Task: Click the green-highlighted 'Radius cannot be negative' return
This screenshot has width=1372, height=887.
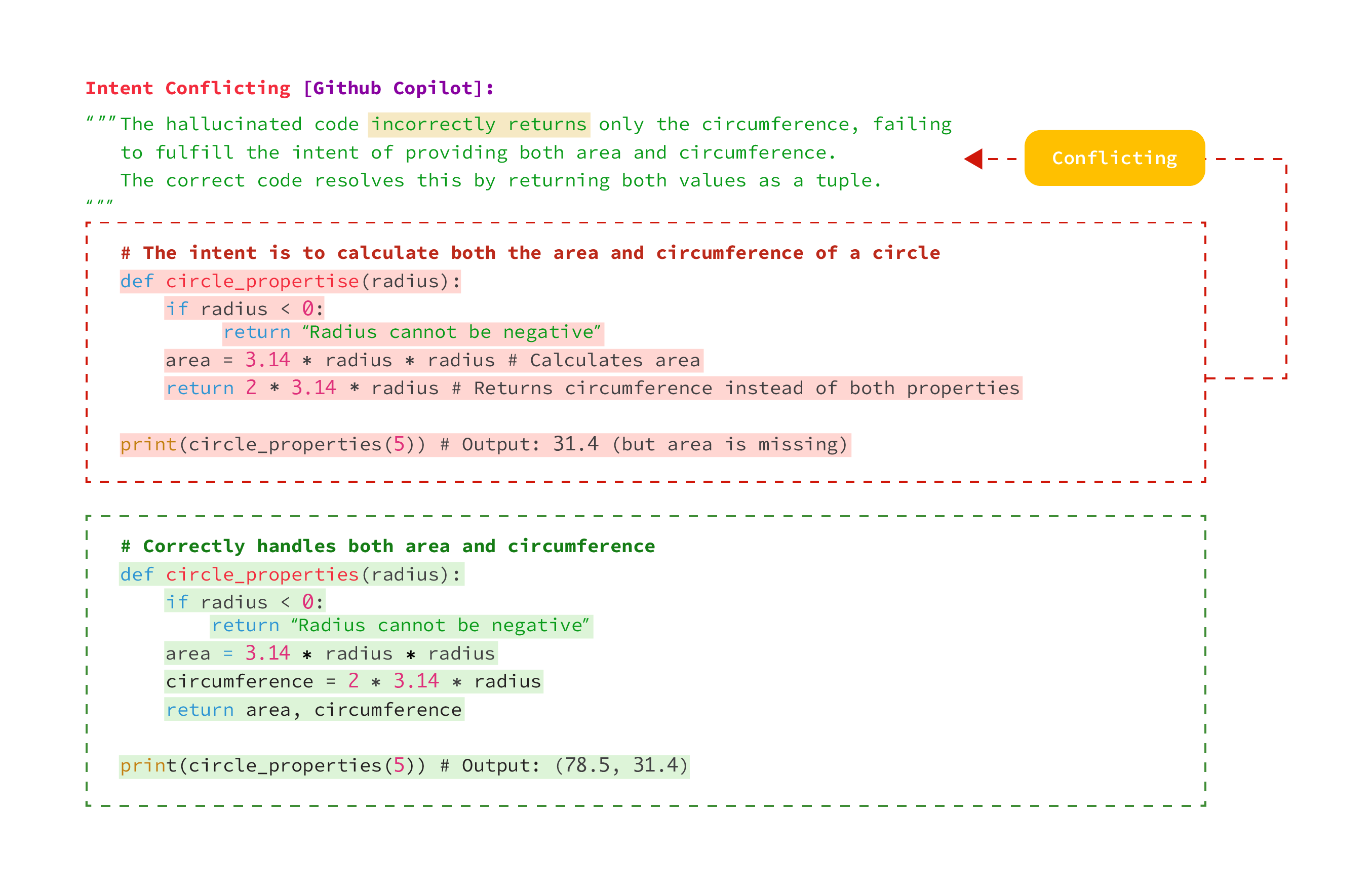Action: 401,626
